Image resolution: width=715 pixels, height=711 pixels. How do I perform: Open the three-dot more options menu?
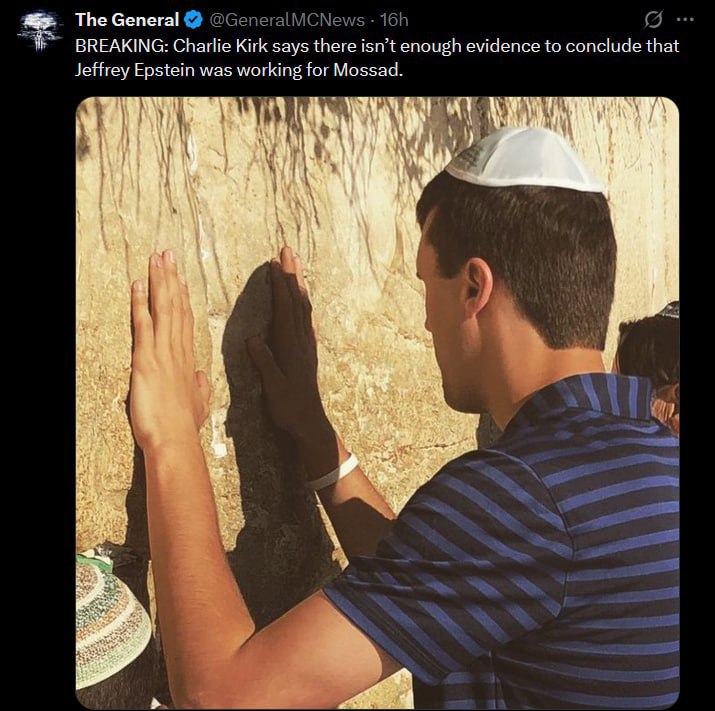[x=685, y=20]
